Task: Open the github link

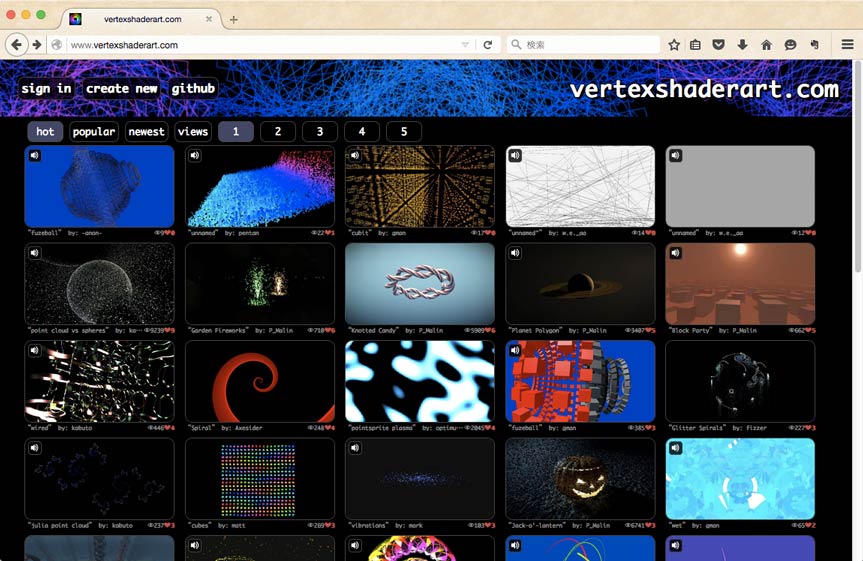Action: tap(193, 88)
